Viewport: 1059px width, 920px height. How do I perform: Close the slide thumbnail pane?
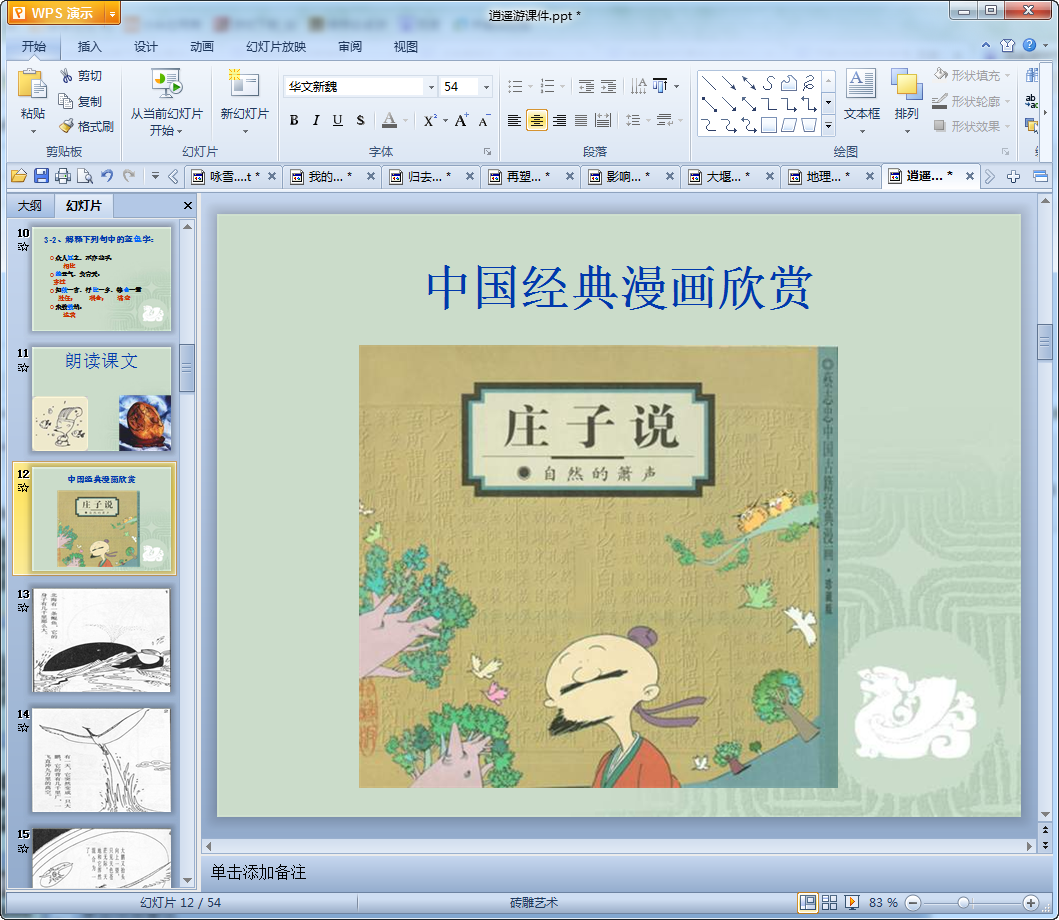(188, 205)
